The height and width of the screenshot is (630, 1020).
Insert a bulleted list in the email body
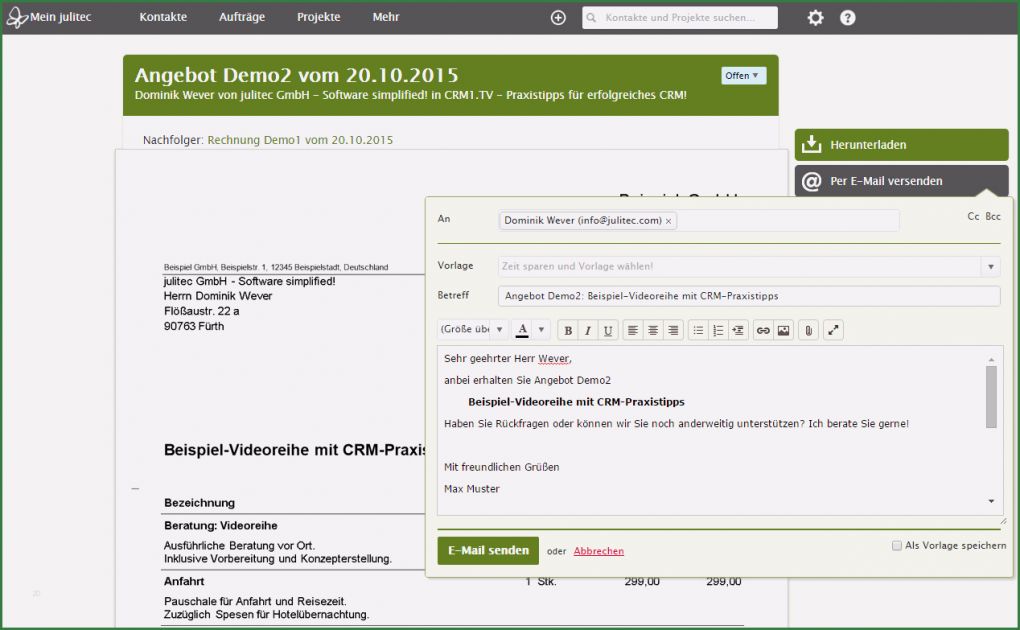tap(698, 330)
